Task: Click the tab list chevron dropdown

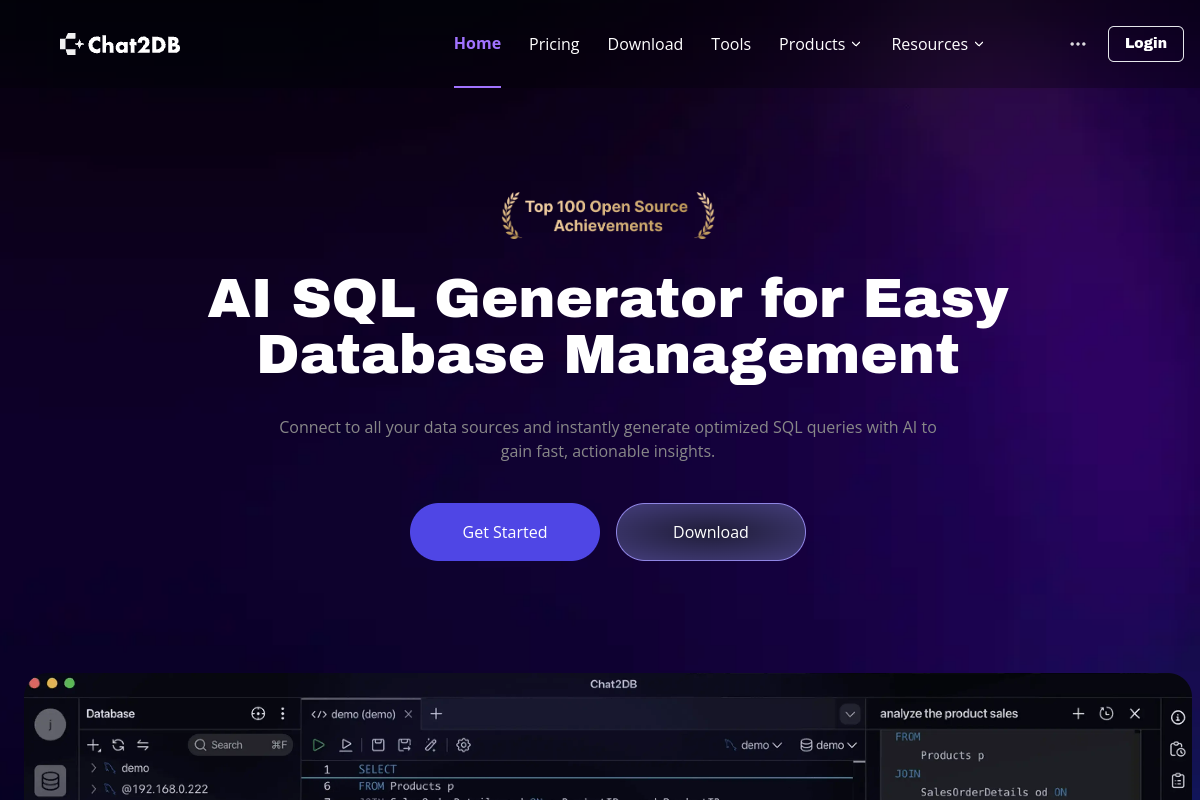Action: [850, 714]
